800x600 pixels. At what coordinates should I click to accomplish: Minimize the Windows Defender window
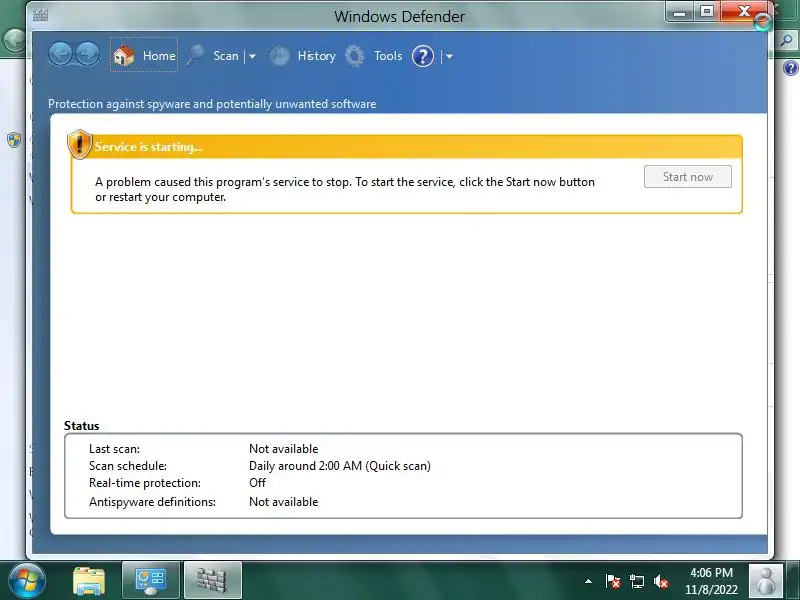679,12
